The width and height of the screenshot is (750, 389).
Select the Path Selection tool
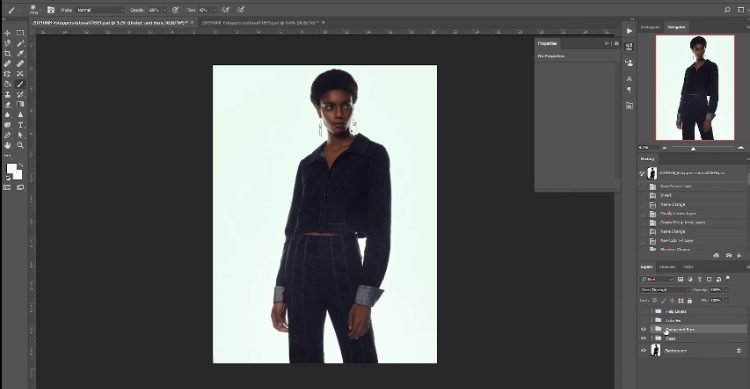click(x=20, y=135)
